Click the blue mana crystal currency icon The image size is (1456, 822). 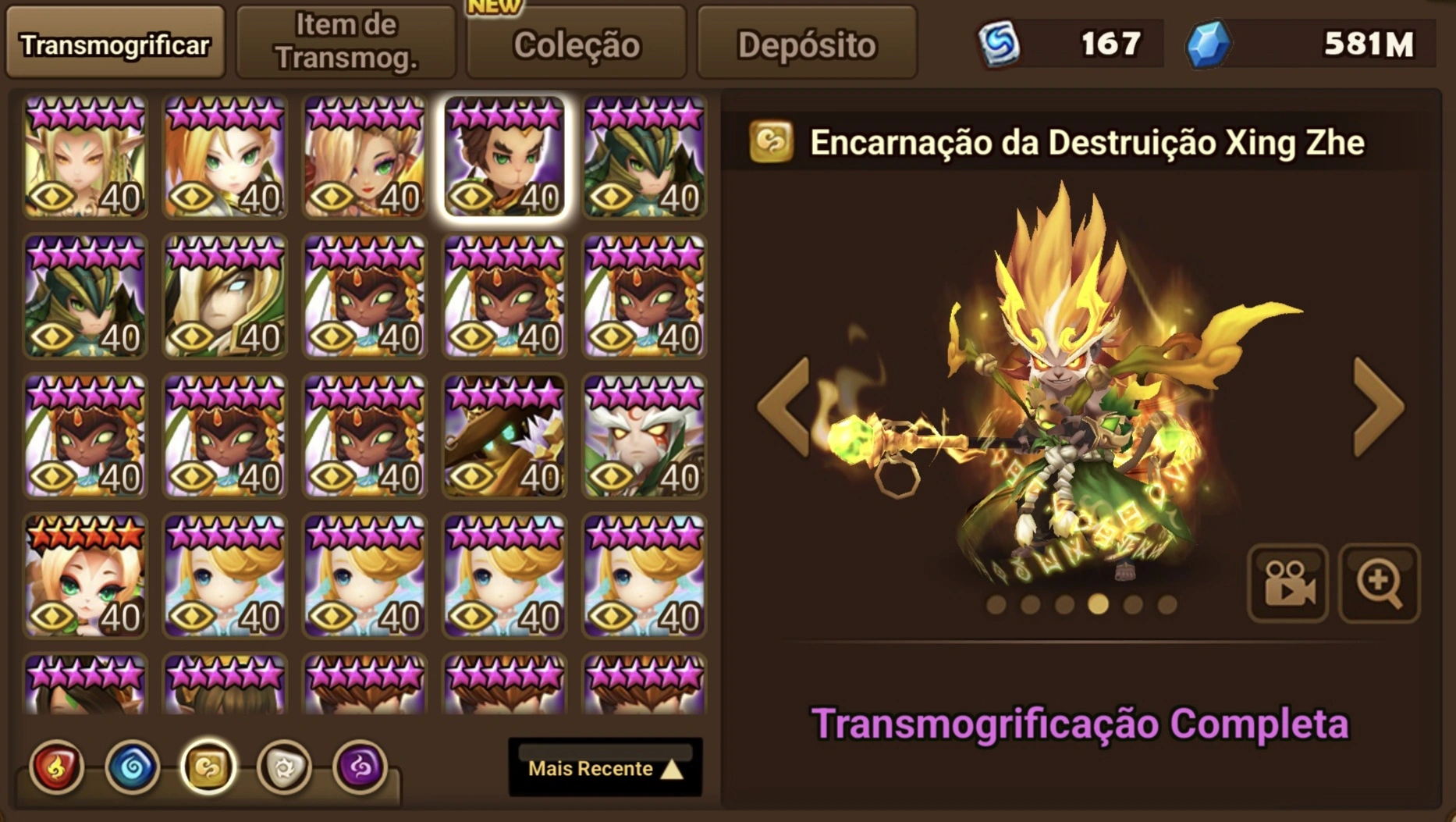(x=1207, y=44)
